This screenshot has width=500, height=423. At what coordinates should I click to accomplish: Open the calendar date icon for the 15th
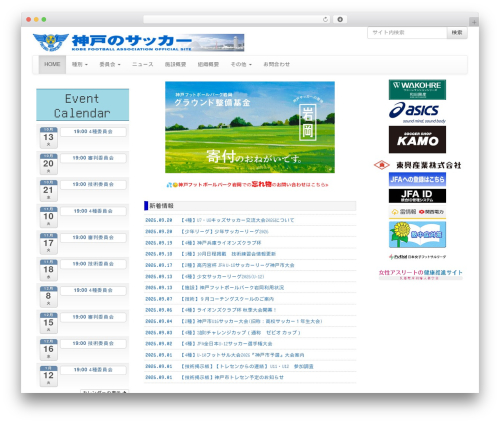[x=49, y=323]
